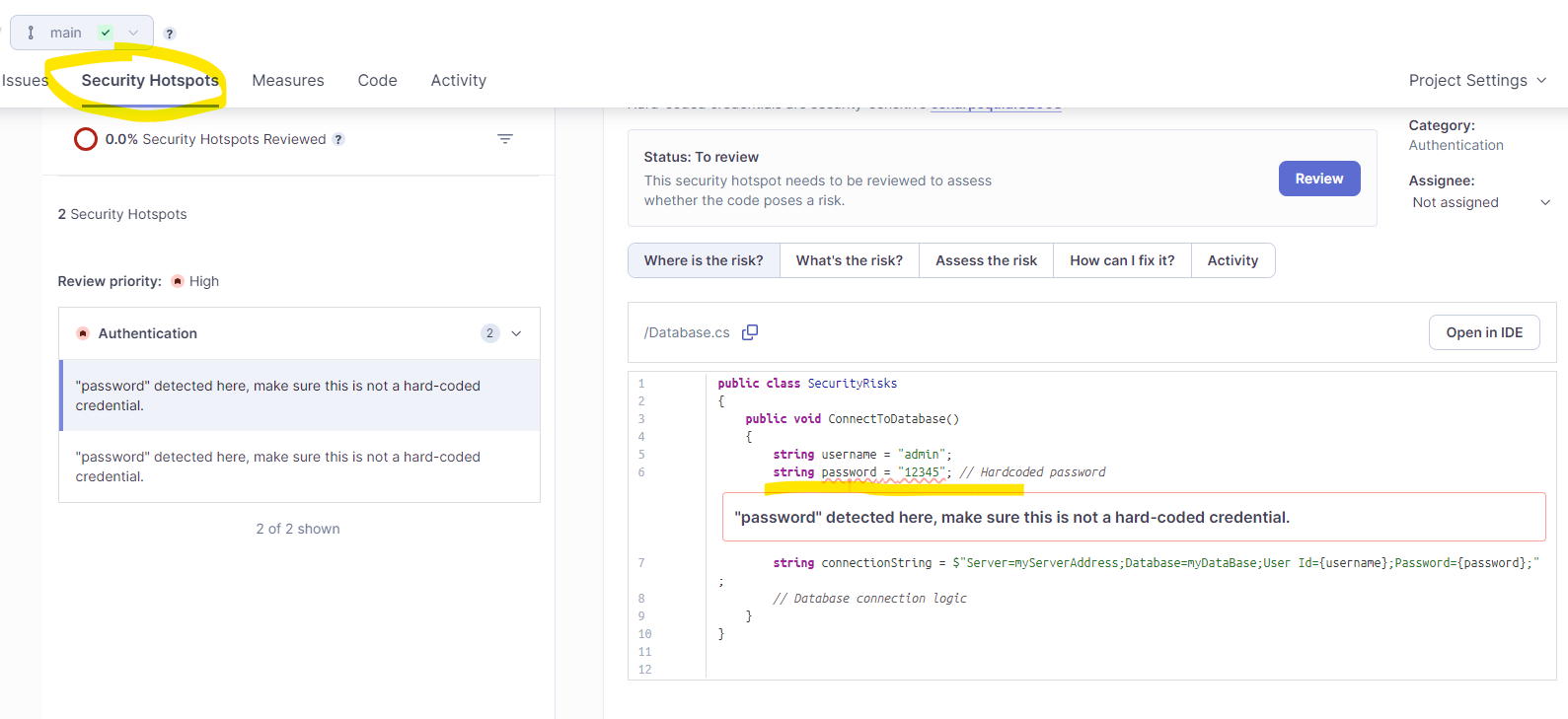Click the help icon next to branch selector

click(x=170, y=34)
